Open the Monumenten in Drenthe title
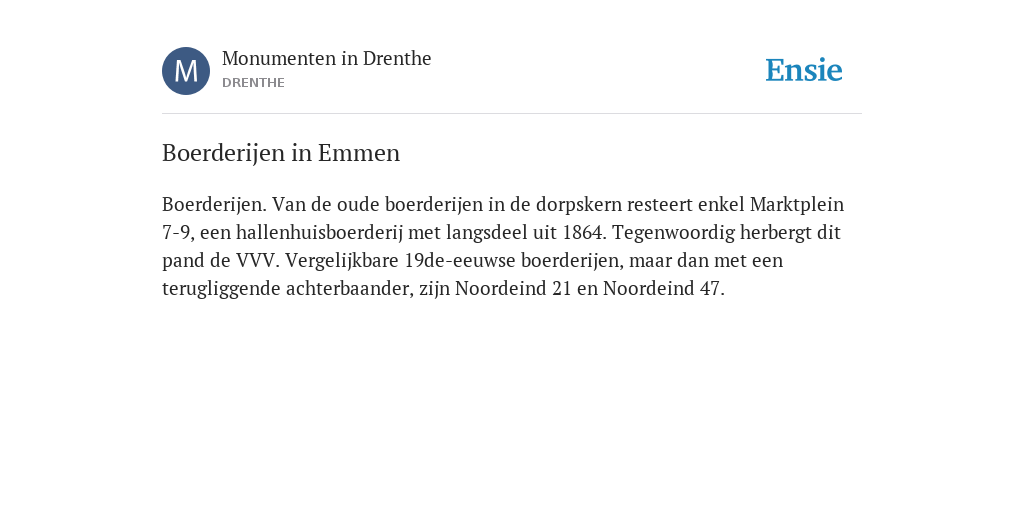Viewport: 1024px width, 512px height. (327, 58)
